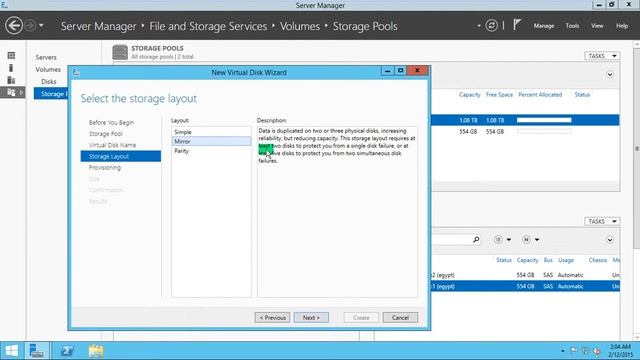Click the layout description text box
Viewport: 640px width, 360px height.
[337, 211]
